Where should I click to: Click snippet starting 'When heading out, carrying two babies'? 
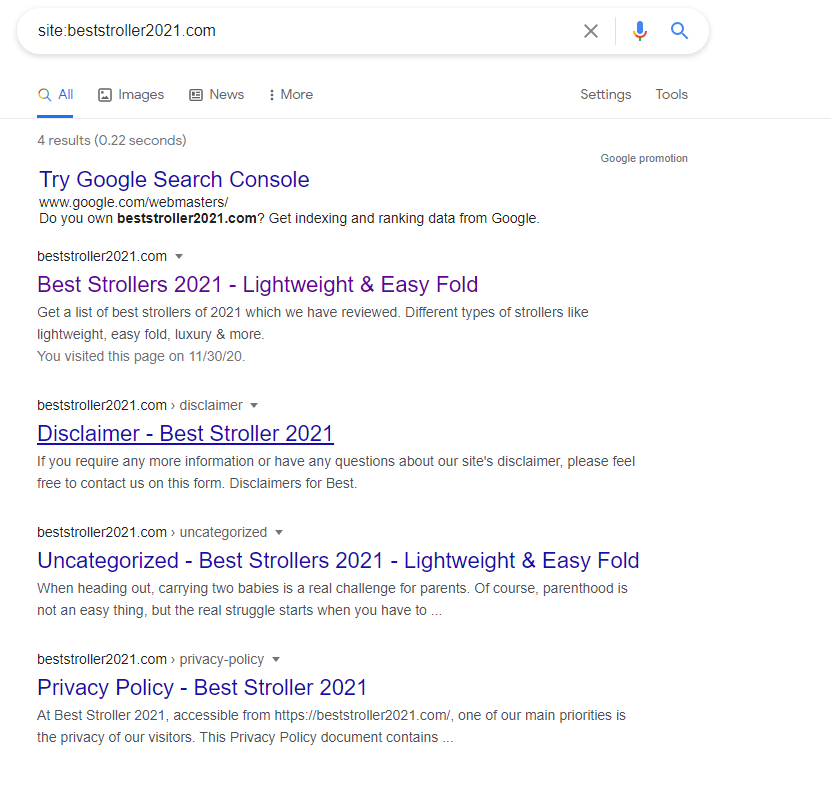coord(332,599)
